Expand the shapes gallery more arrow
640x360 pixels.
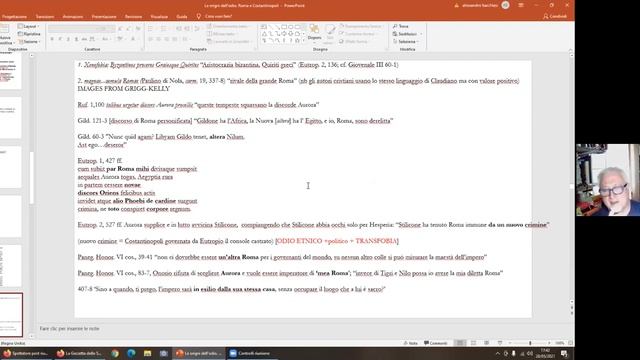[x=303, y=41]
